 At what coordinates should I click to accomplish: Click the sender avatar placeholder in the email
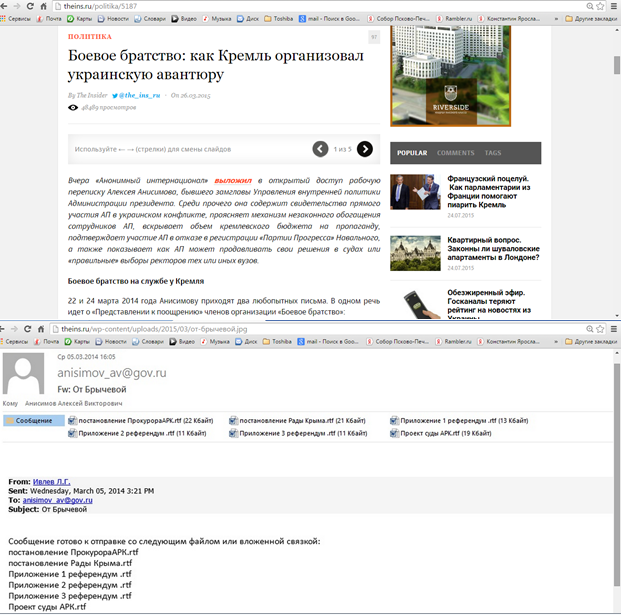tap(23, 373)
